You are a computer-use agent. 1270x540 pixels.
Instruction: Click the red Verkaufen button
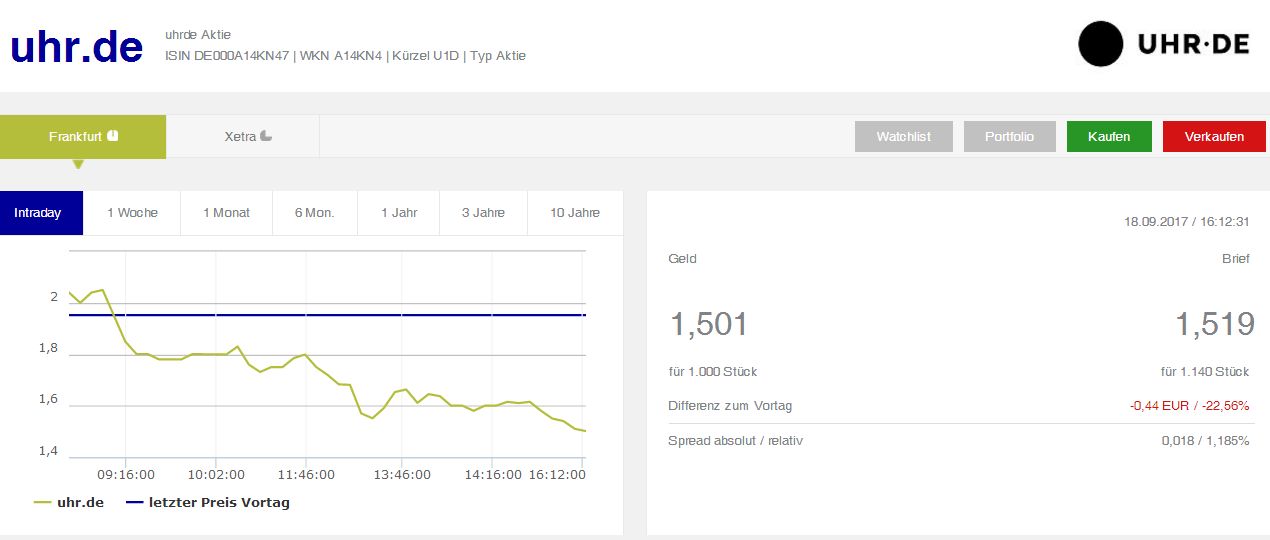[x=1214, y=137]
